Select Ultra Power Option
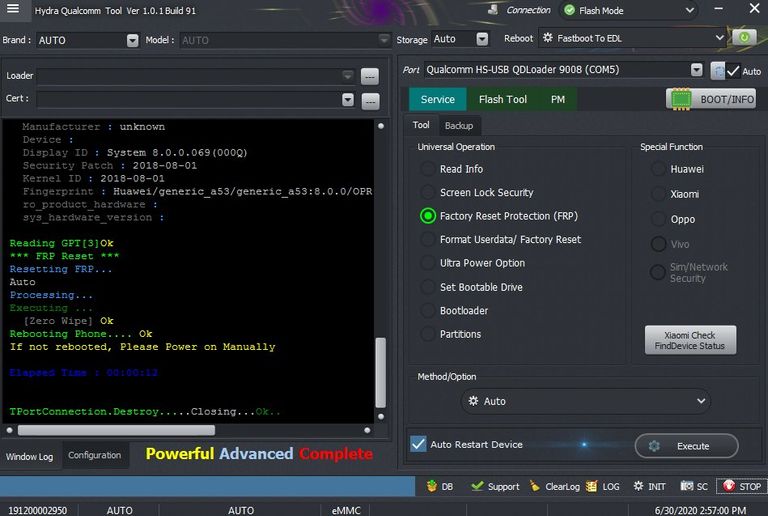 [428, 263]
